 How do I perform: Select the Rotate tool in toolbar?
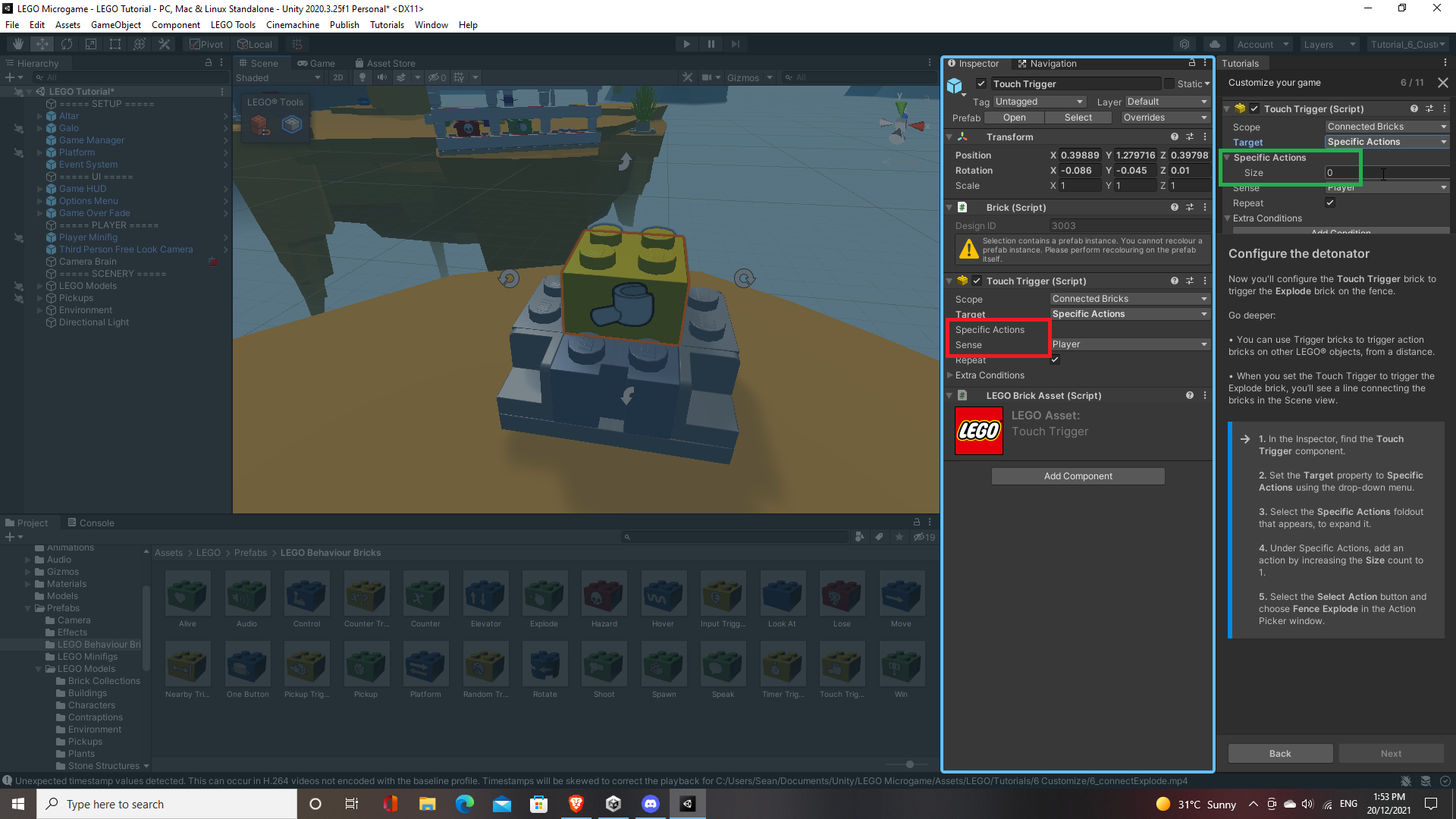[x=67, y=44]
